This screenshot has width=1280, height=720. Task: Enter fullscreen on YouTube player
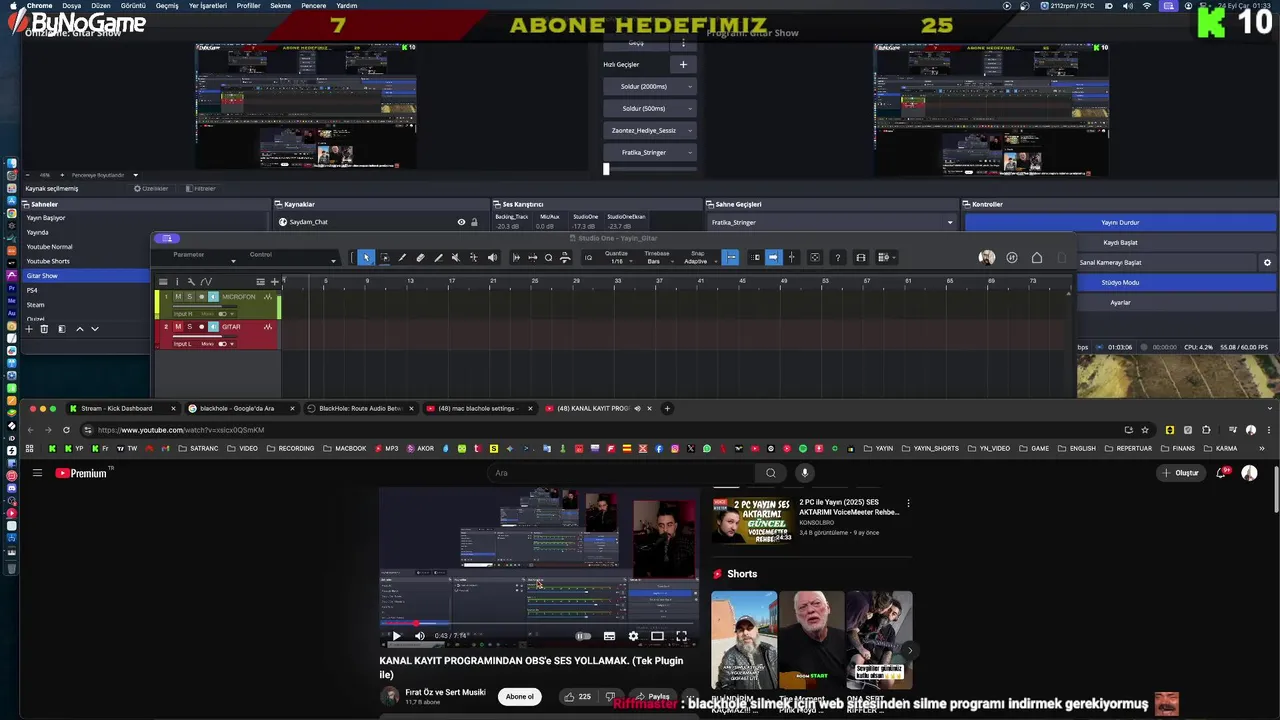[x=681, y=636]
